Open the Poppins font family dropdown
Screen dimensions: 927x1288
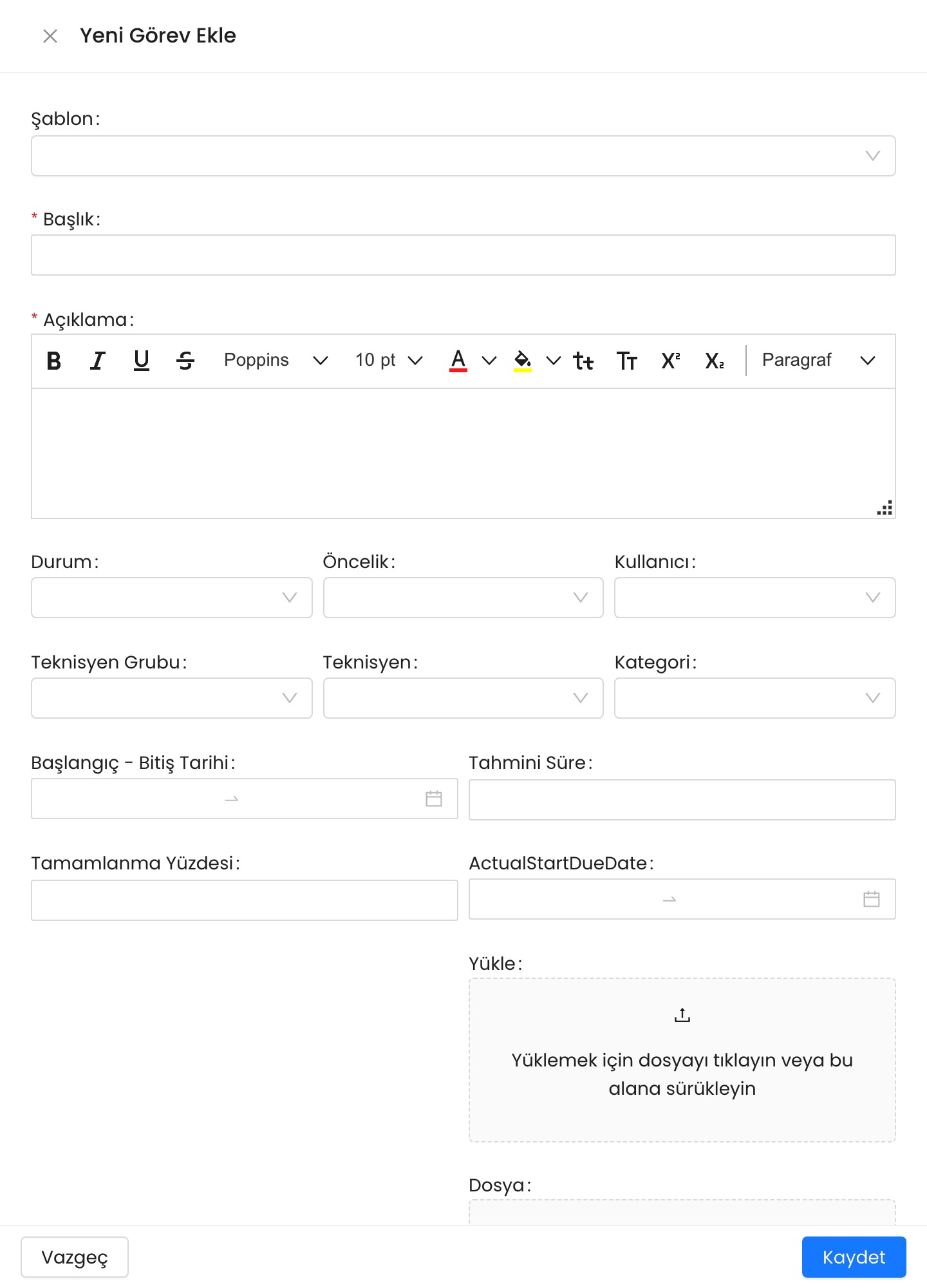[276, 361]
